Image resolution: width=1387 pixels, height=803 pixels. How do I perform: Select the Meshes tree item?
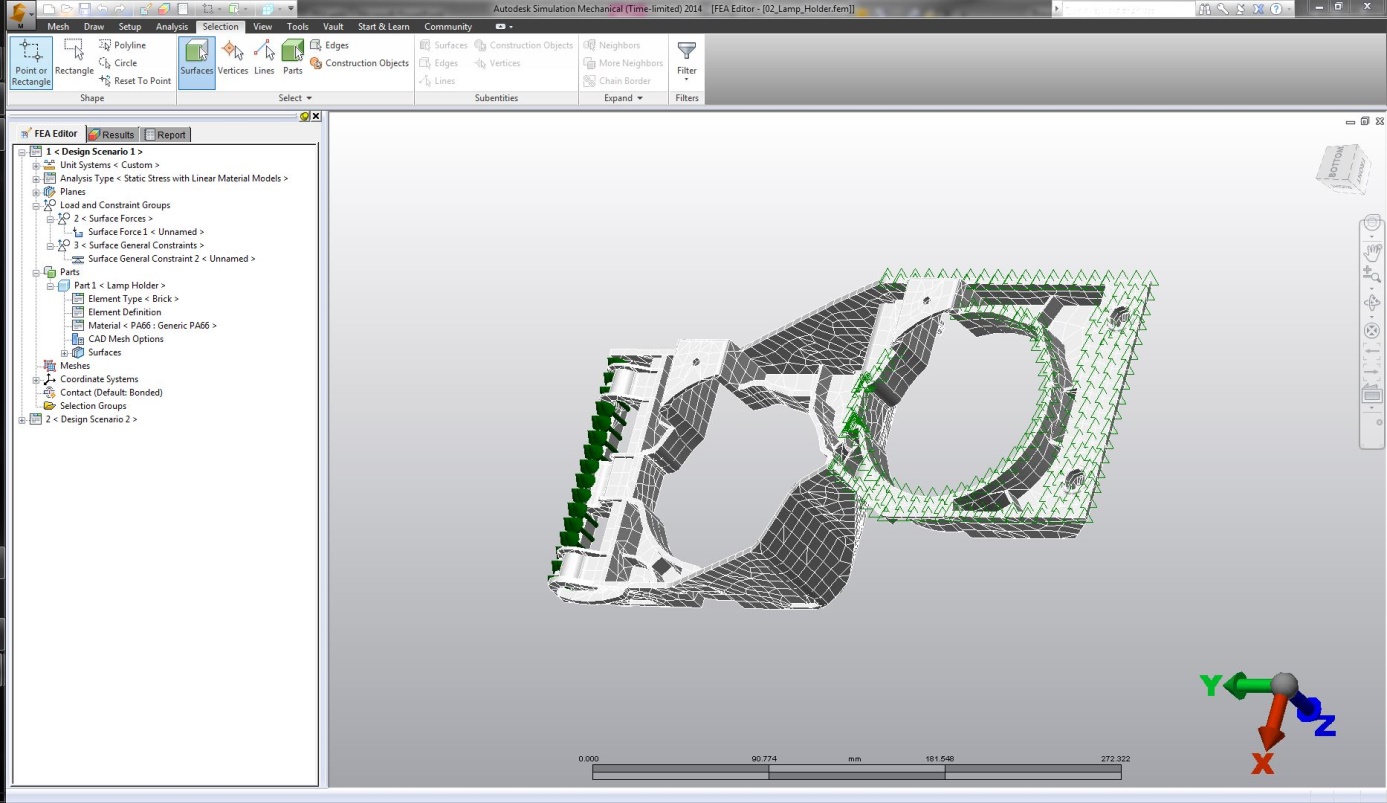tap(75, 366)
